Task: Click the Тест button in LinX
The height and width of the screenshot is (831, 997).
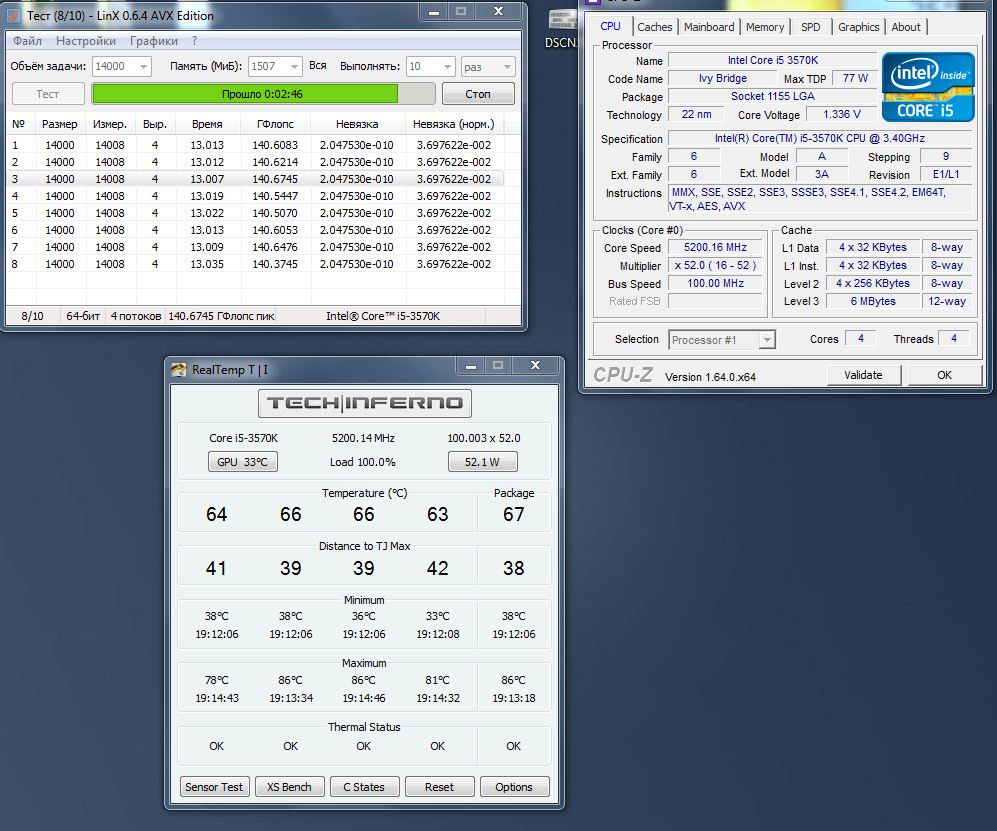Action: [x=48, y=93]
